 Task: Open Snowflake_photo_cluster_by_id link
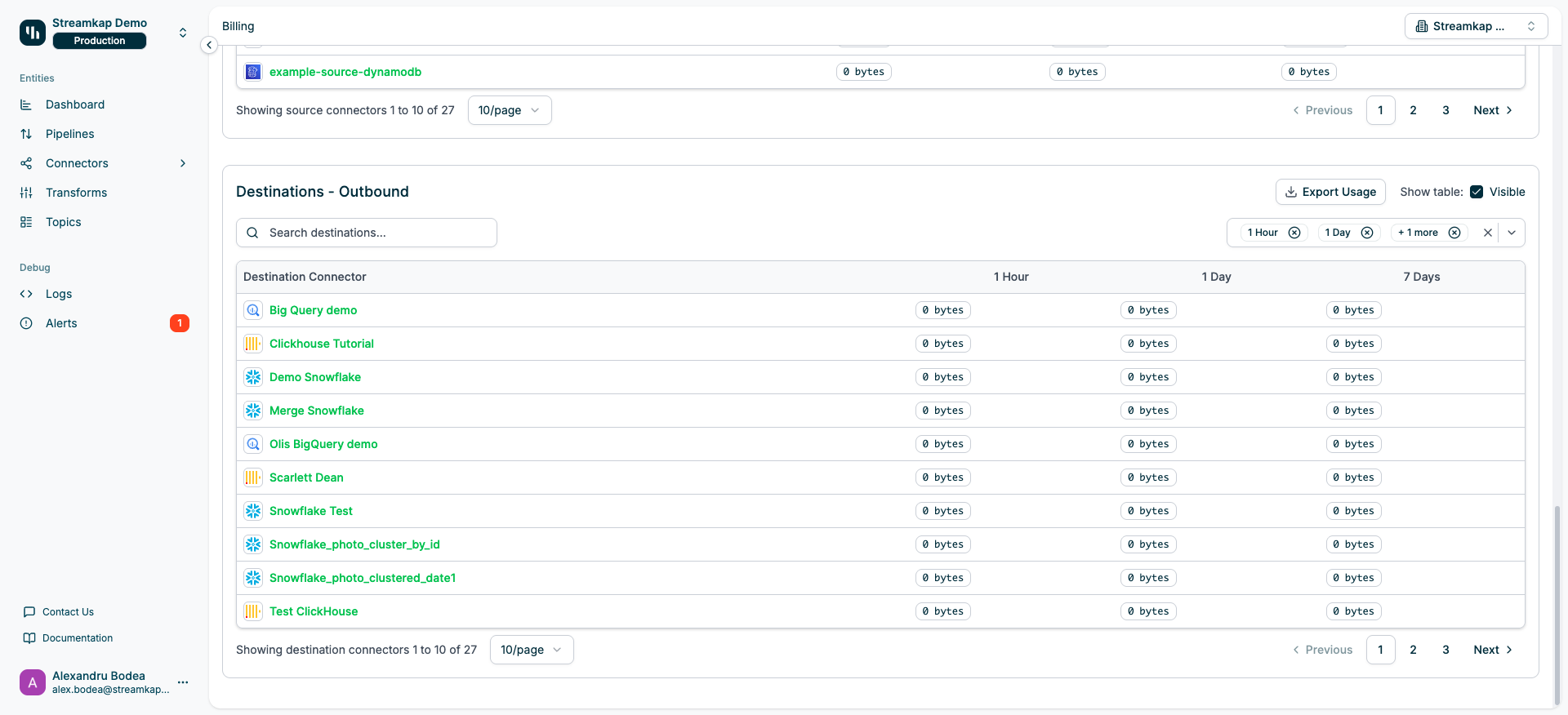tap(354, 544)
